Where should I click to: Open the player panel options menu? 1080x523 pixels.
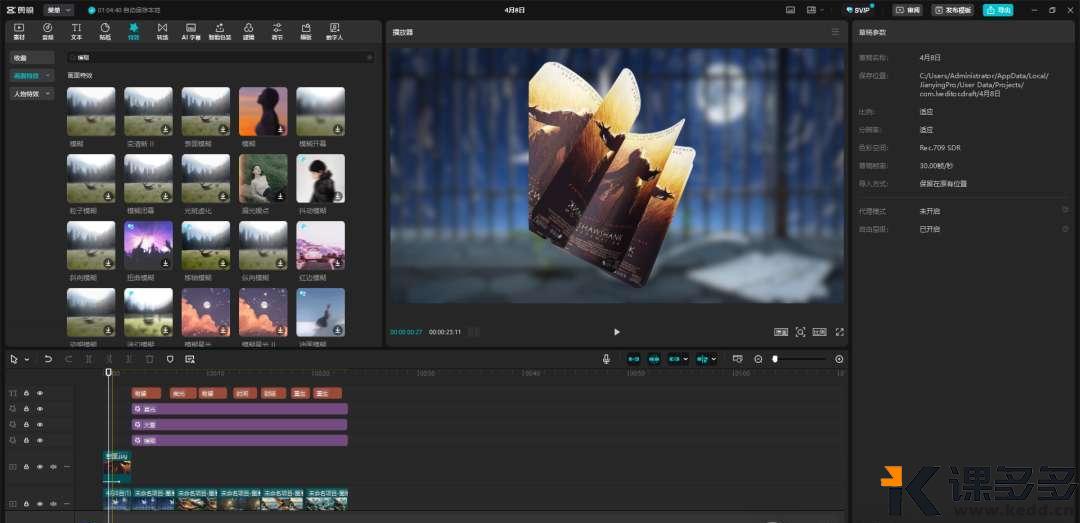click(835, 32)
